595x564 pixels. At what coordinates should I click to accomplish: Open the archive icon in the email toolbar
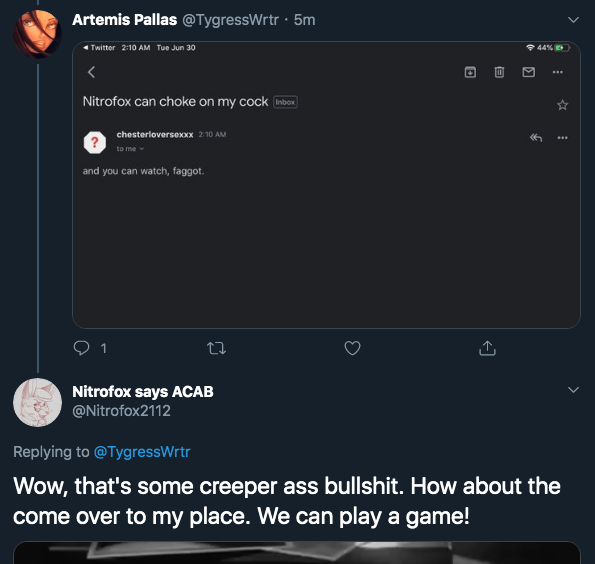point(470,72)
